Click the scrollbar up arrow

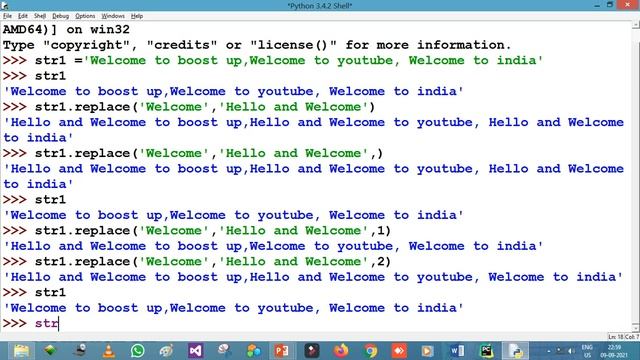(x=636, y=25)
